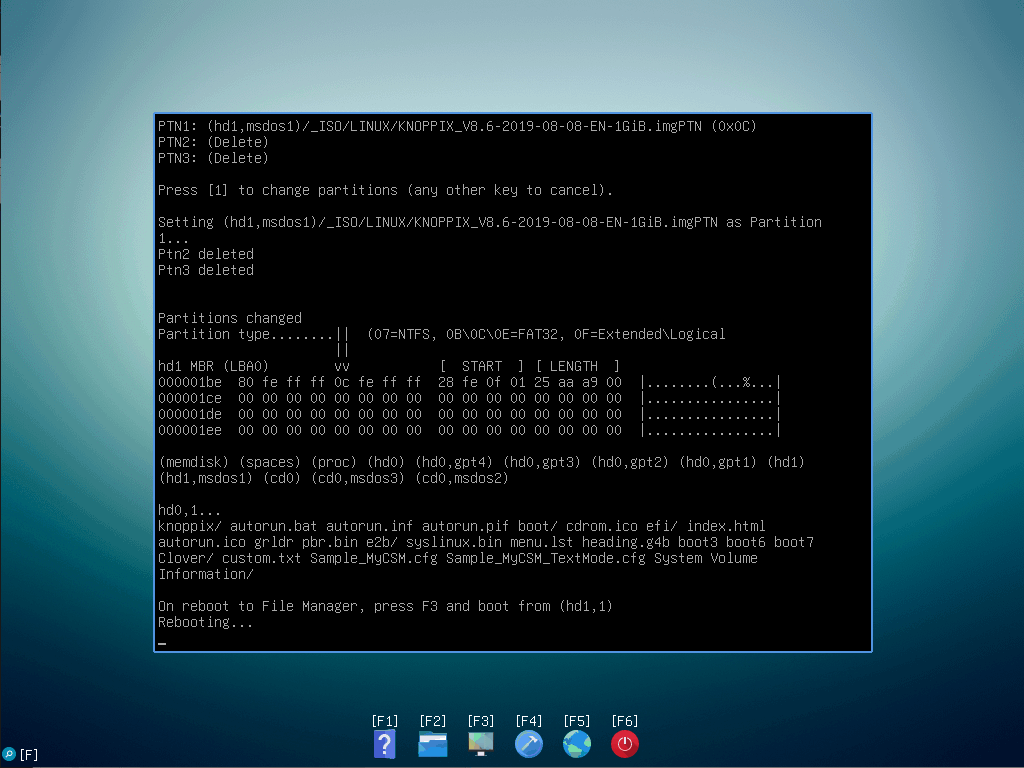The image size is (1024, 768).
Task: Click the '[ LENGTH ]' column header
Action: pos(577,366)
